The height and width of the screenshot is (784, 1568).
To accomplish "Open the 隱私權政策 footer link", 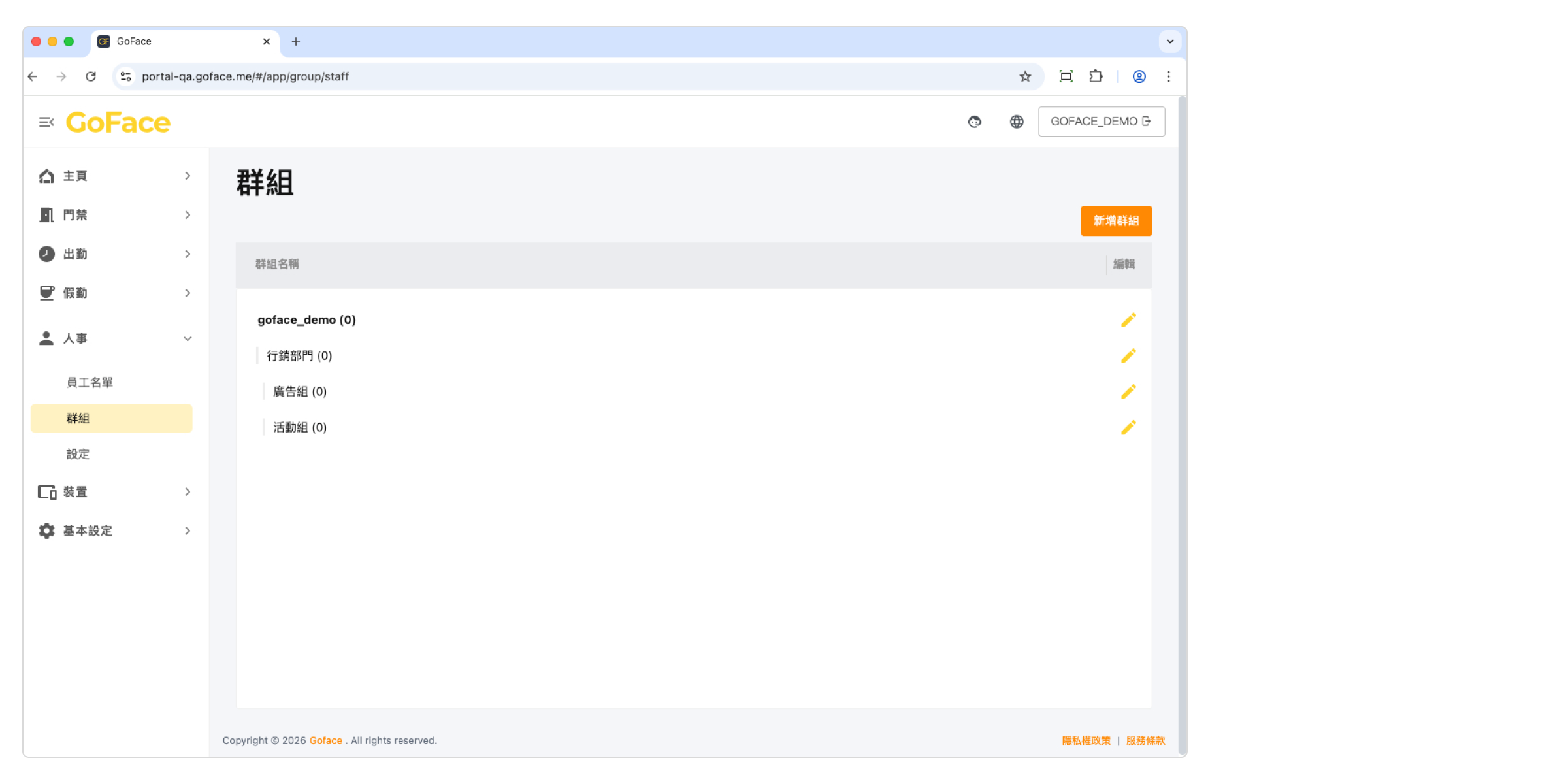I will [x=1086, y=740].
